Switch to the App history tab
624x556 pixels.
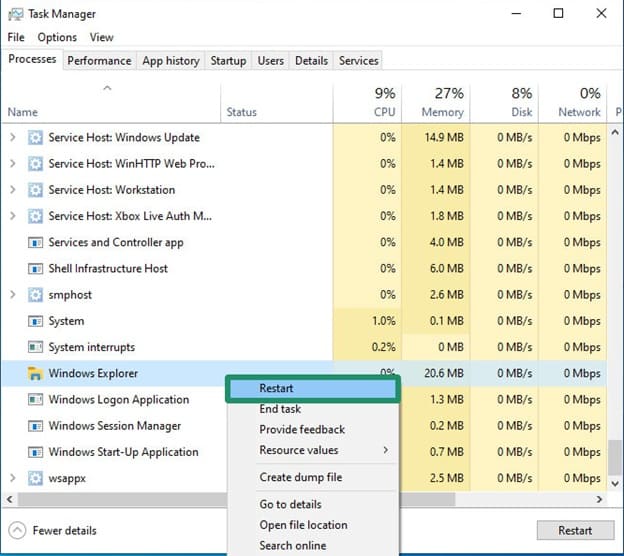pyautogui.click(x=171, y=61)
